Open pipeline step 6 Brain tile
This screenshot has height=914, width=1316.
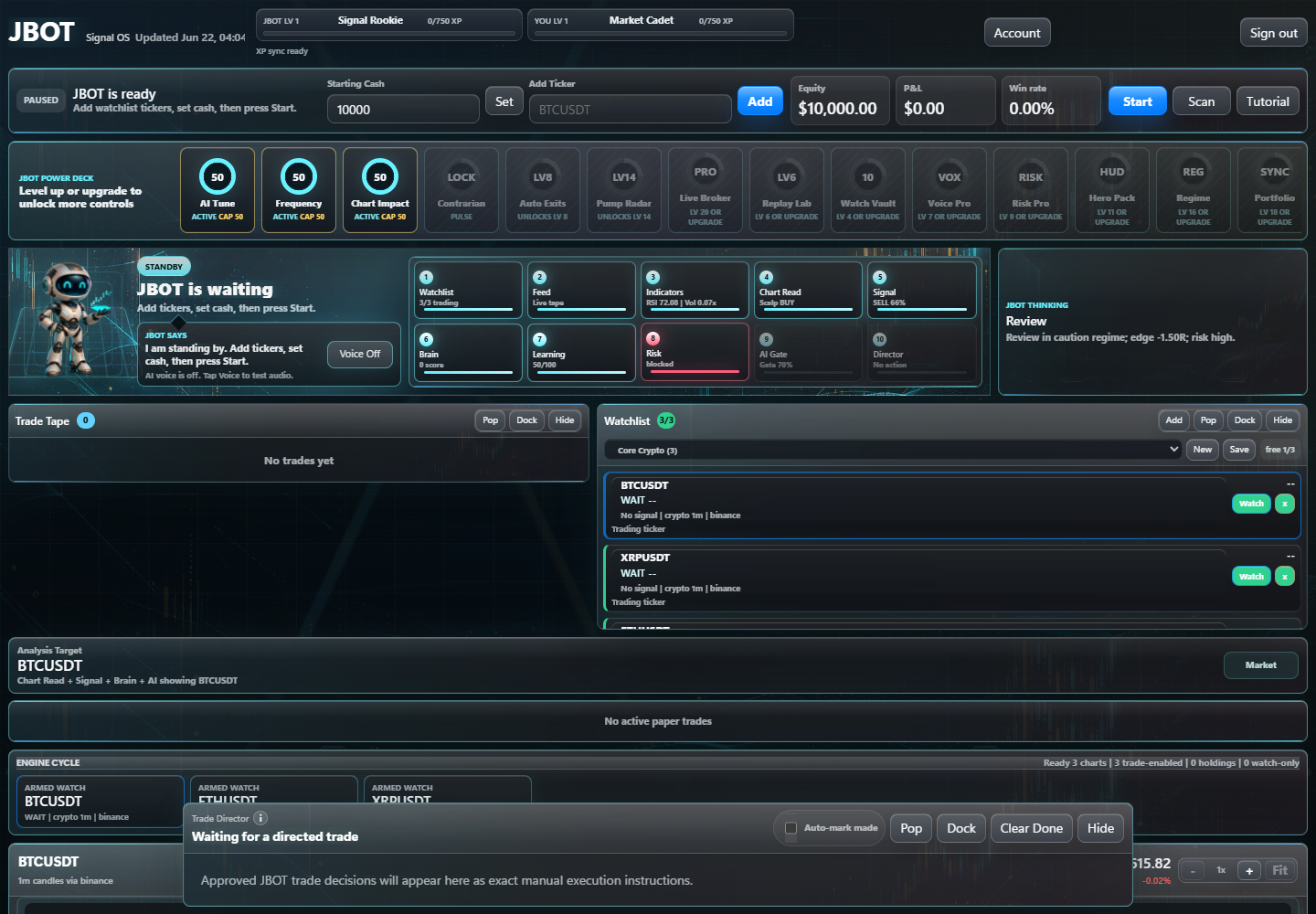point(468,352)
